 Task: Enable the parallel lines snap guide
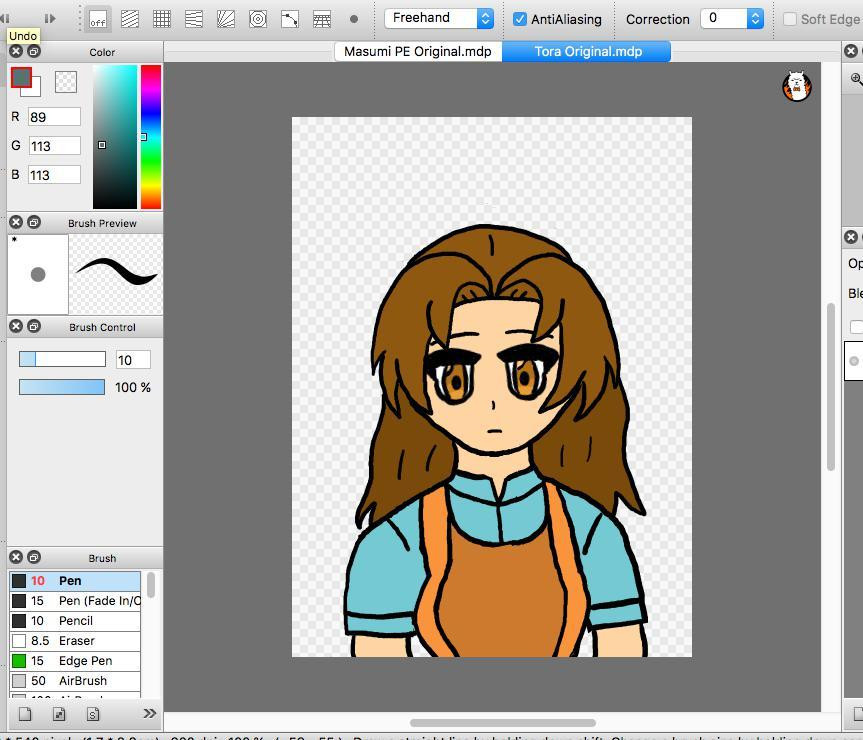point(130,20)
